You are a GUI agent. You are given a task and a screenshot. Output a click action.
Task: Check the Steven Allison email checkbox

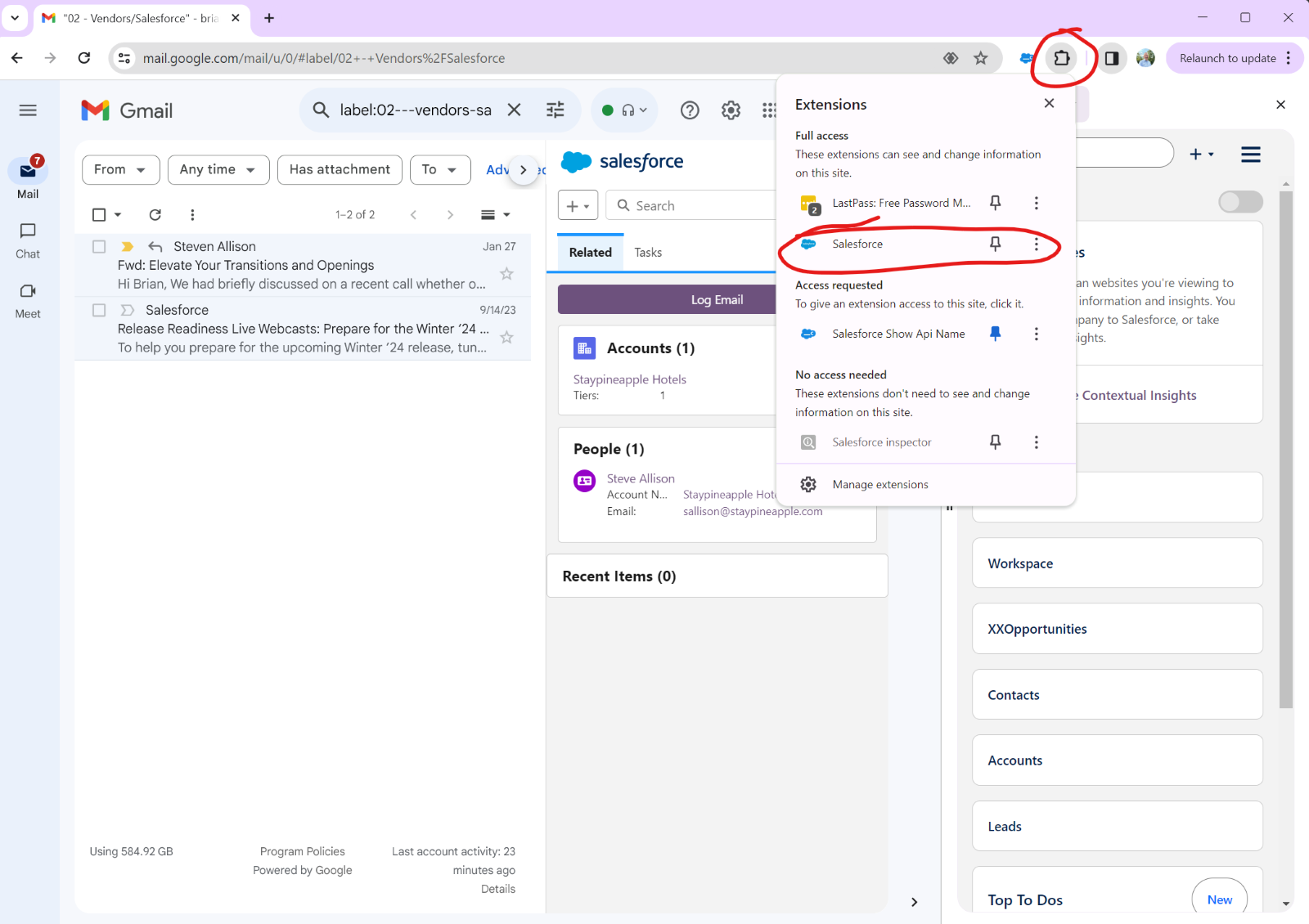point(99,247)
